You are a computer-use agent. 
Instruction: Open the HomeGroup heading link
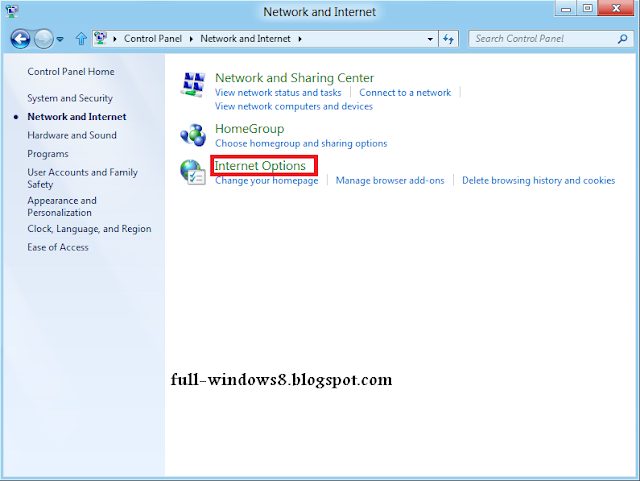coord(249,129)
